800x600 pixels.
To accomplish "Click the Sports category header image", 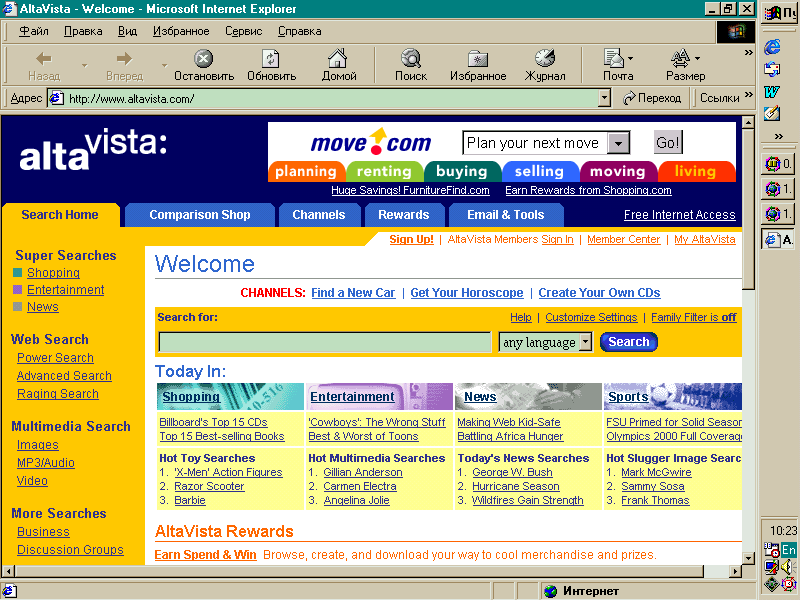I will [672, 396].
